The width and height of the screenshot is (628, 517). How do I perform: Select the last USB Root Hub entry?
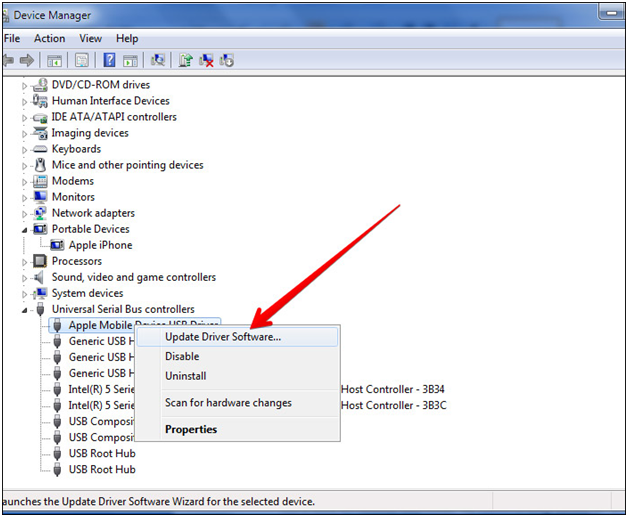tap(102, 469)
